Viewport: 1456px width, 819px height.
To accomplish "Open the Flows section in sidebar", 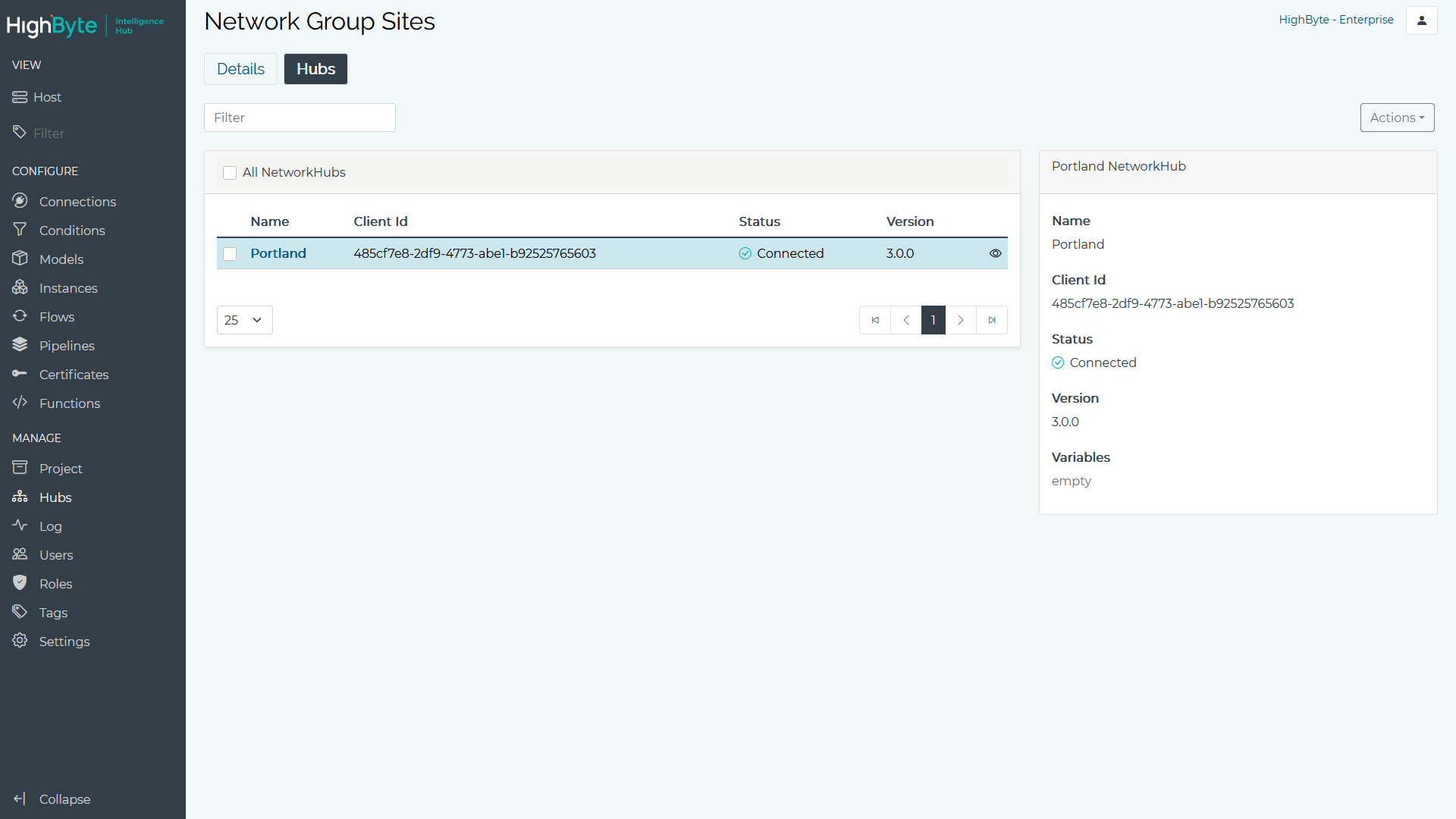I will 56,316.
